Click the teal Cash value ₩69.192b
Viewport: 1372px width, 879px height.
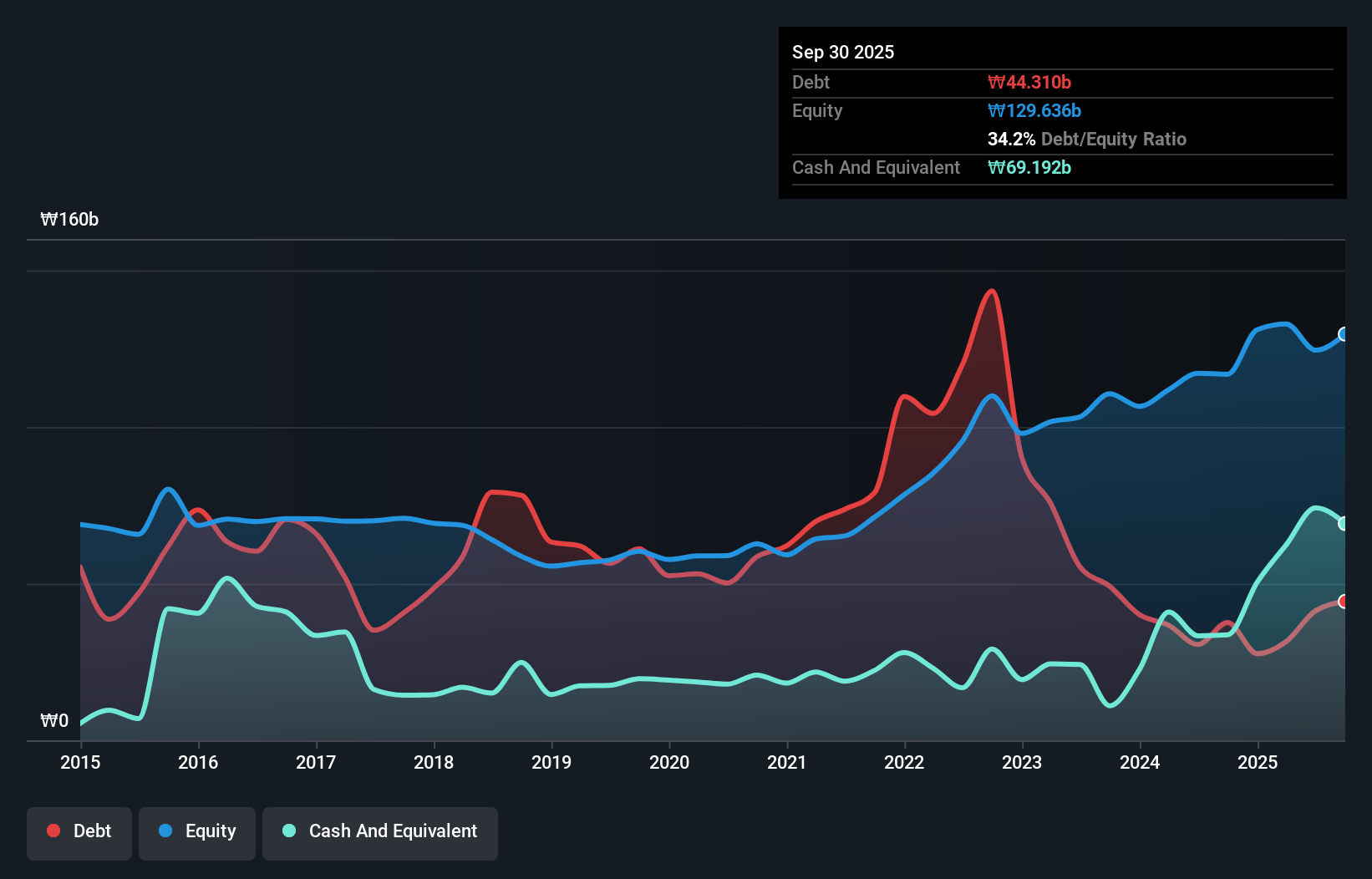(x=1030, y=167)
